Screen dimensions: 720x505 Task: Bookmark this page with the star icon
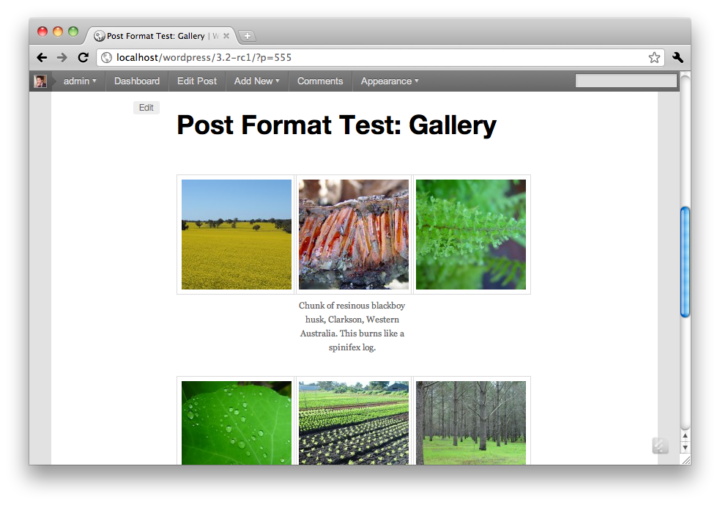(x=654, y=57)
